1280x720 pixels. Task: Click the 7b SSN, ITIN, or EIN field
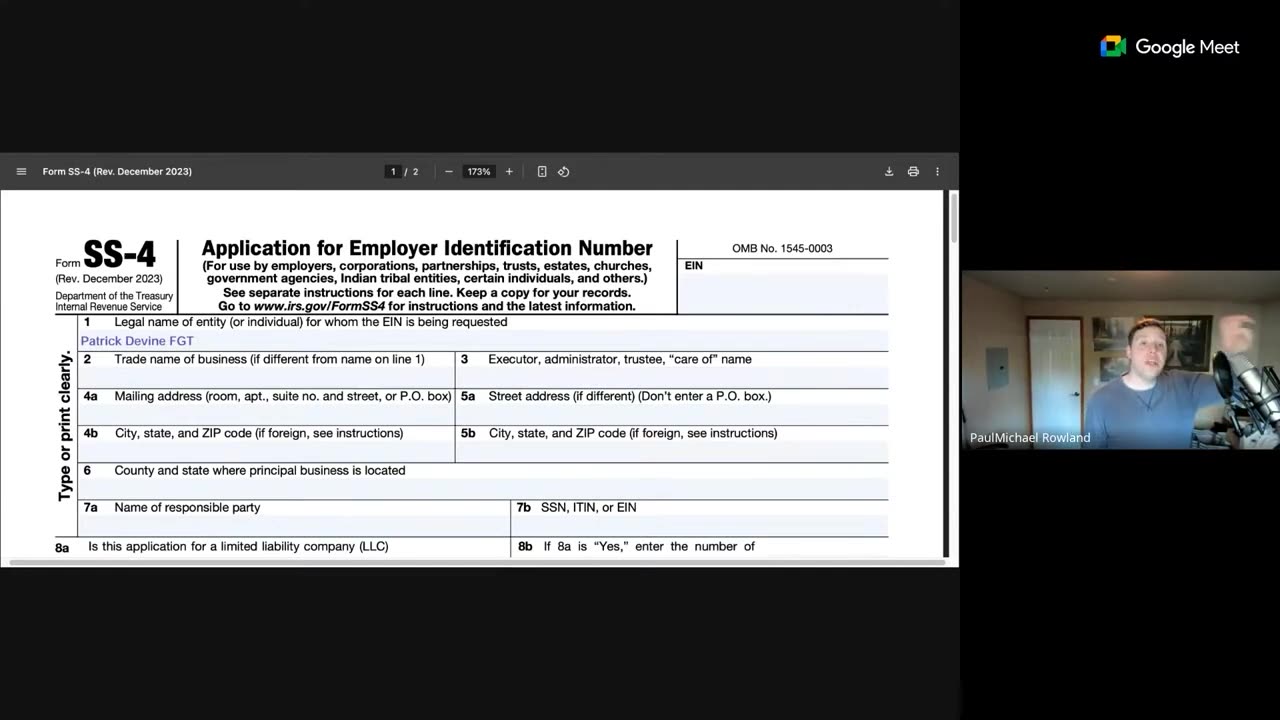coord(700,526)
